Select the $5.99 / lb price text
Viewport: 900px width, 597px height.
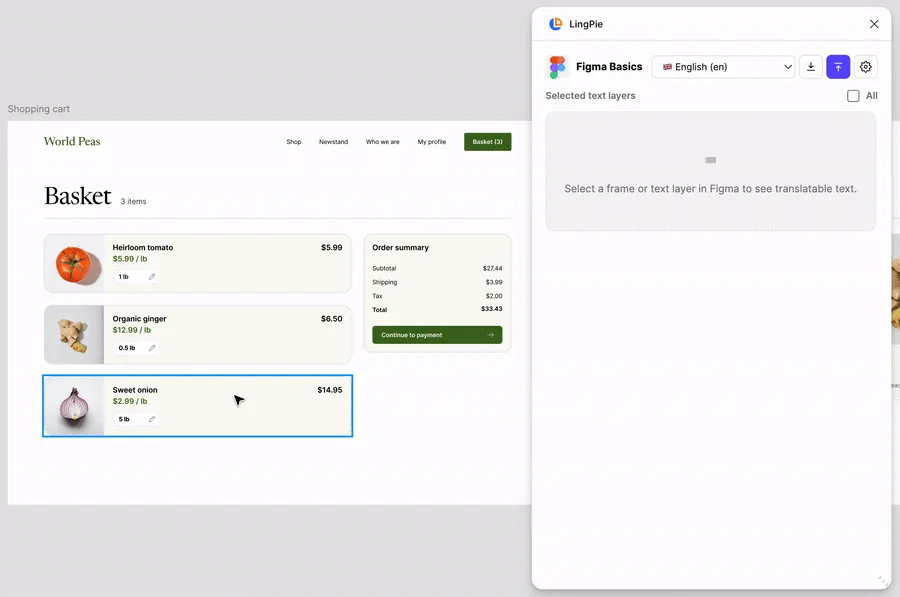[130, 259]
